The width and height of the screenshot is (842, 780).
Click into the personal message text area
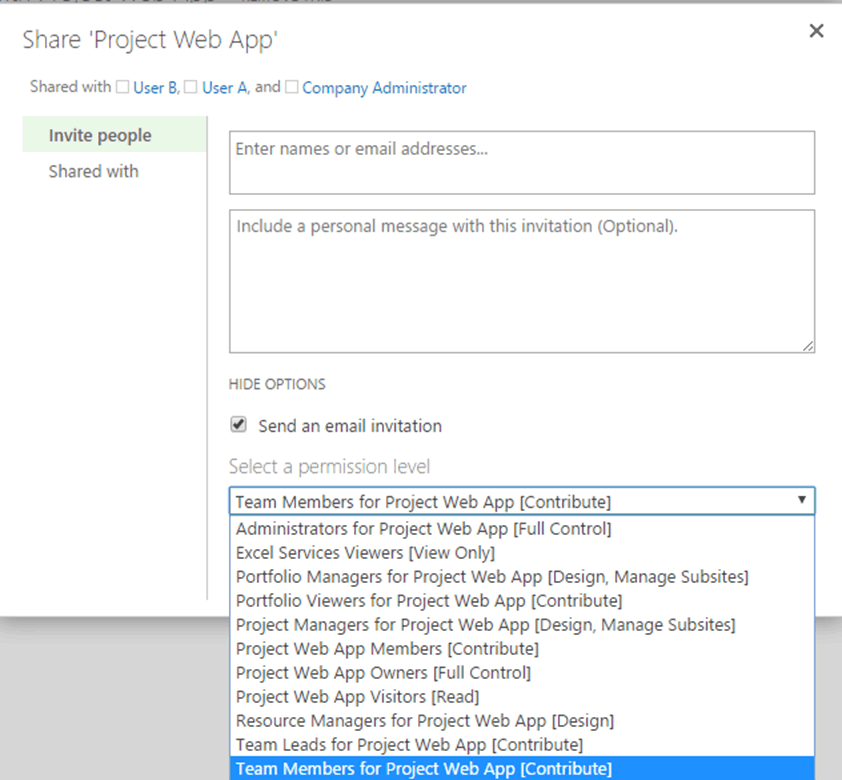(522, 281)
